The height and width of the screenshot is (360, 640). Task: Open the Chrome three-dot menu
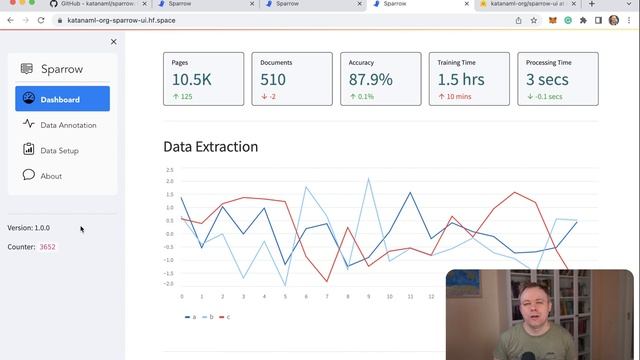coord(629,20)
